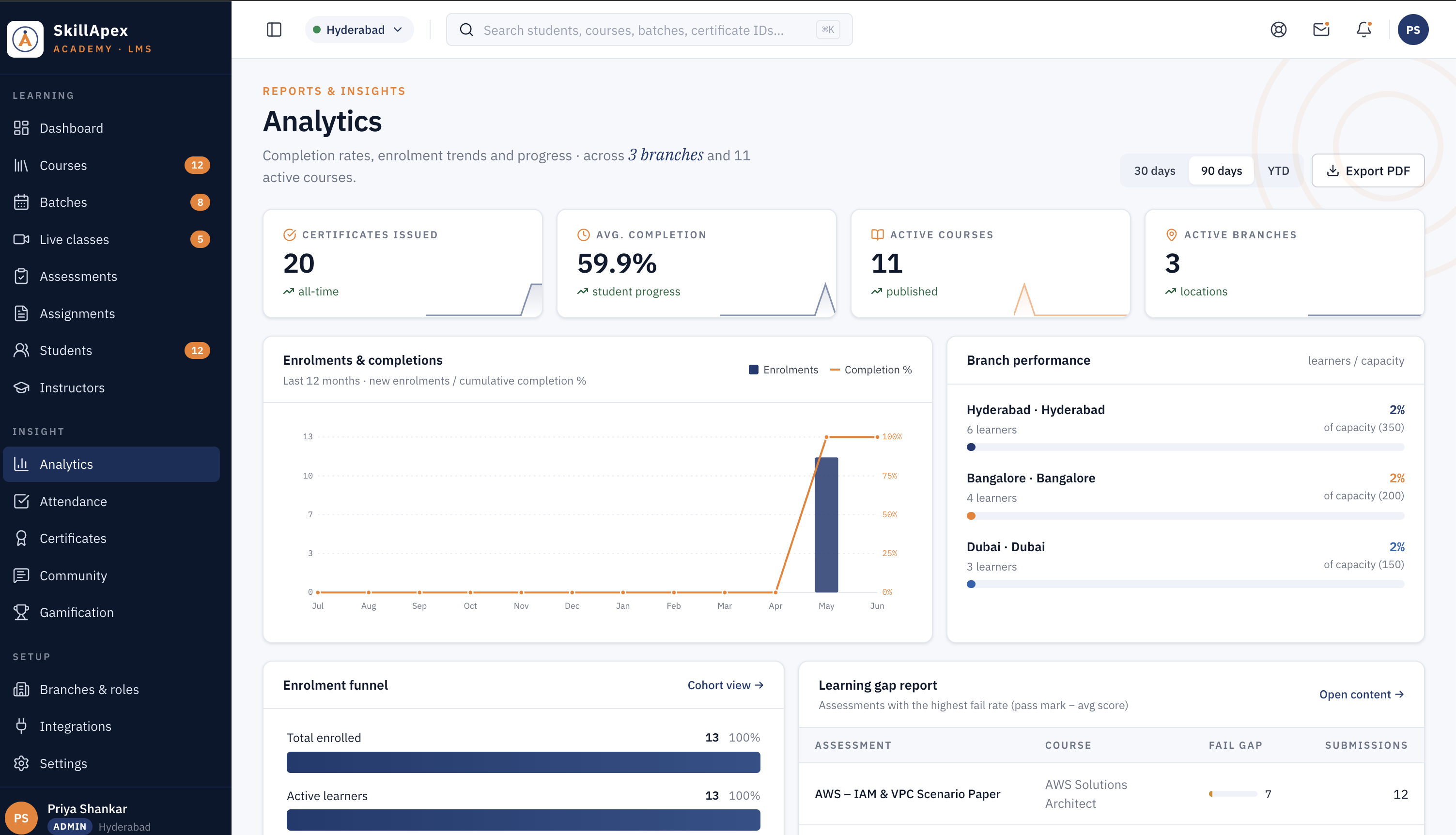The image size is (1456, 835).
Task: Select the YTD range
Action: click(1278, 171)
